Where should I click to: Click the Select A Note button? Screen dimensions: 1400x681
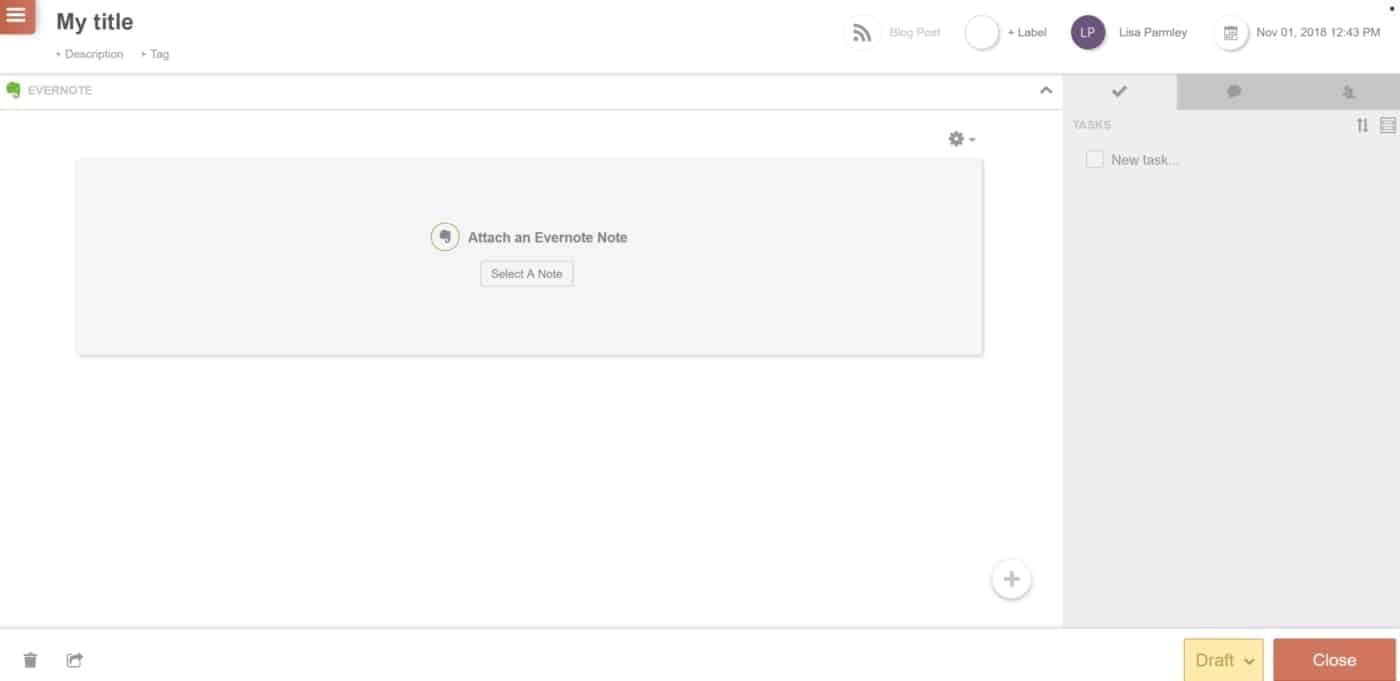pos(527,274)
